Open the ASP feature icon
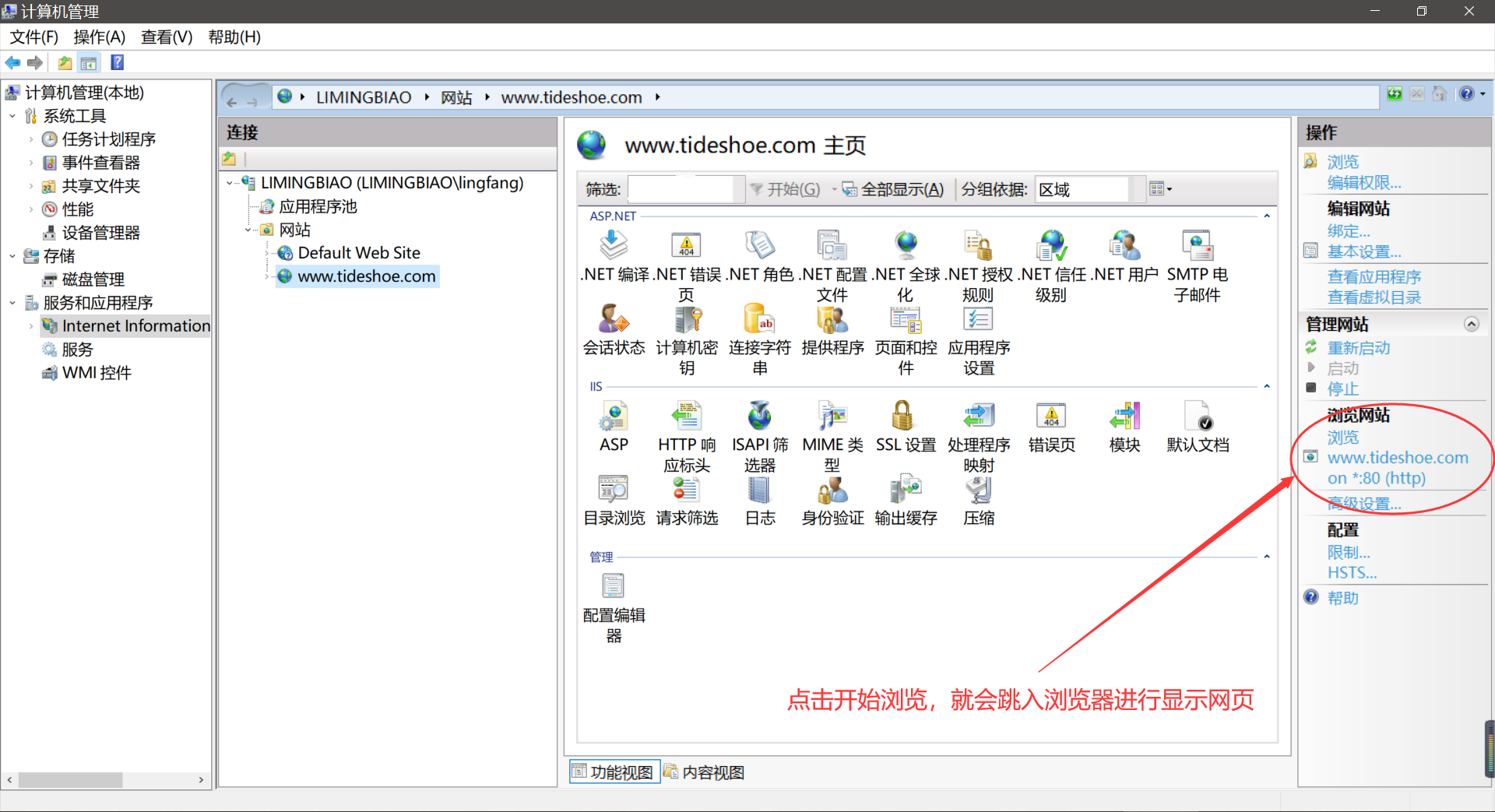The height and width of the screenshot is (812, 1495). click(x=614, y=417)
